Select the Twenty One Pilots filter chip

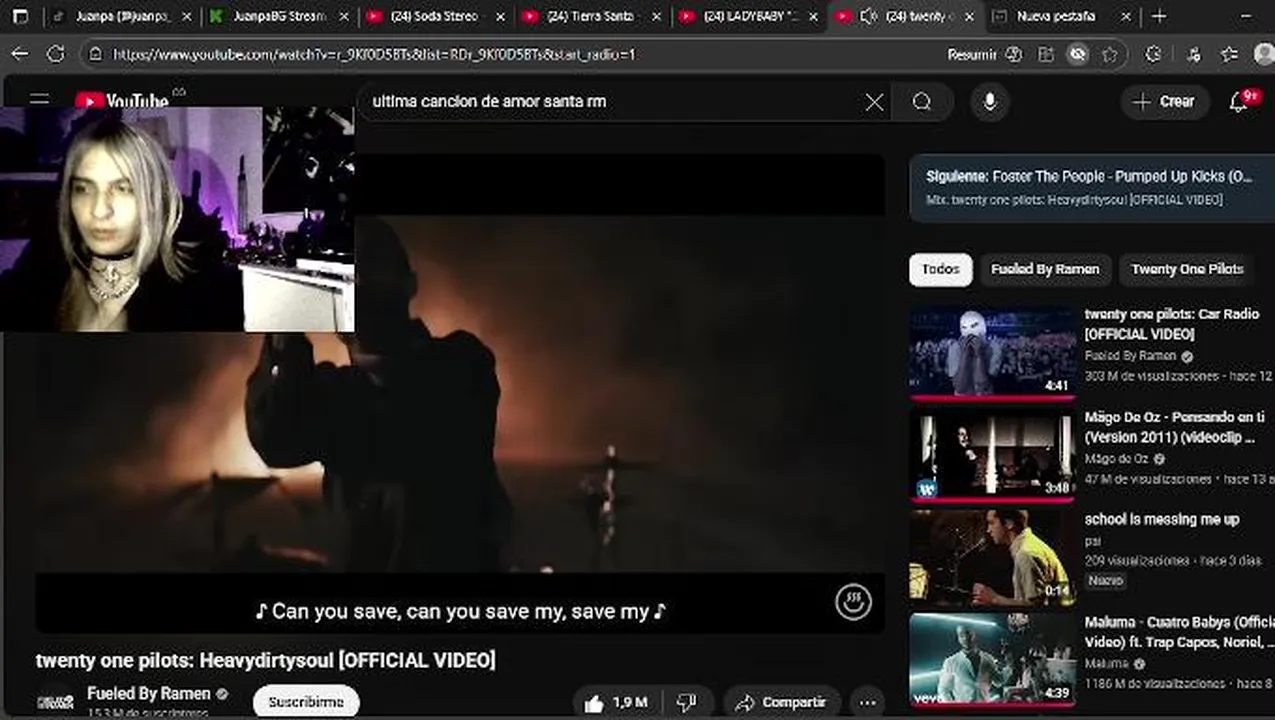pyautogui.click(x=1187, y=269)
